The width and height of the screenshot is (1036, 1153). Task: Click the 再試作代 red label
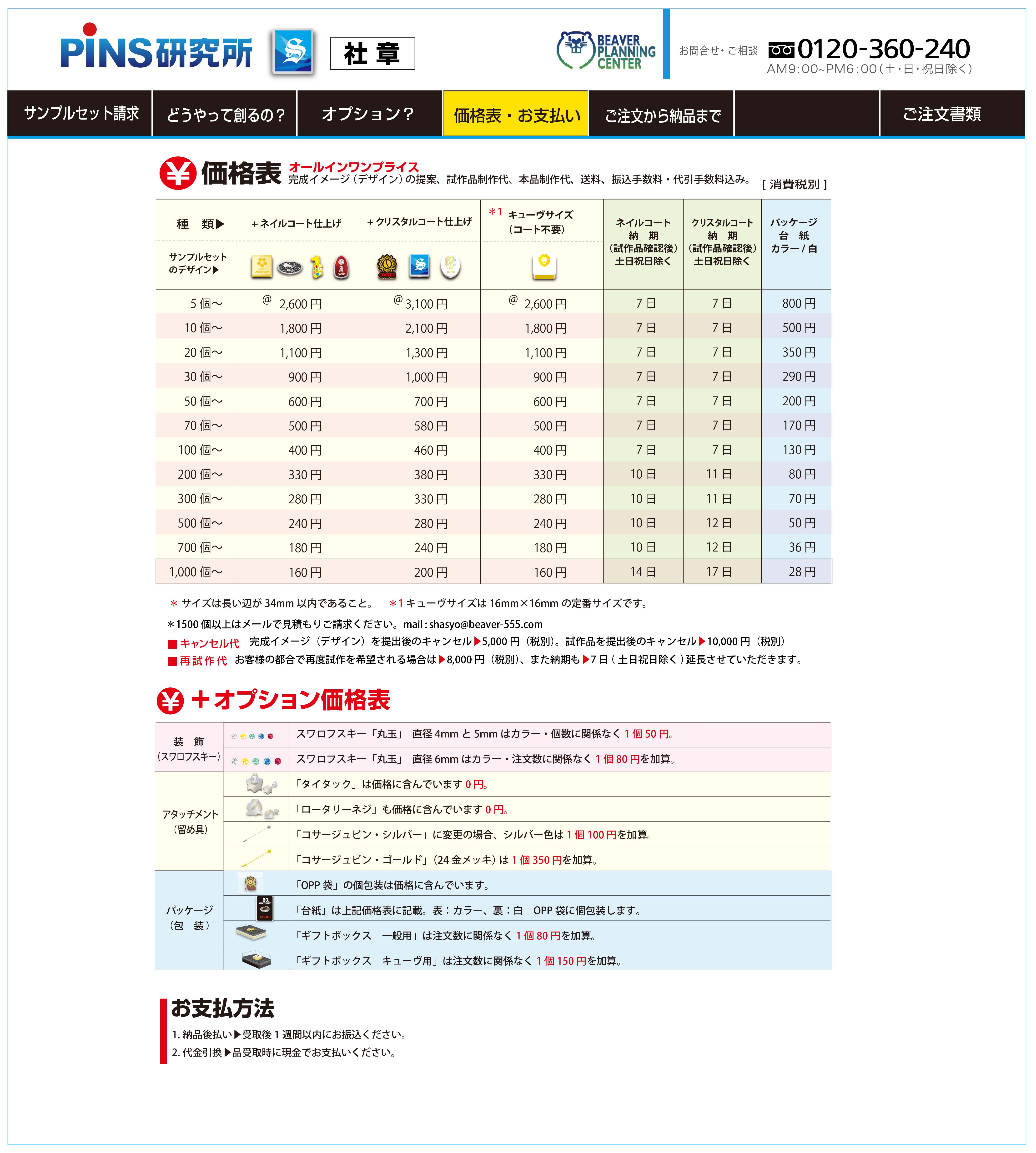(x=197, y=661)
